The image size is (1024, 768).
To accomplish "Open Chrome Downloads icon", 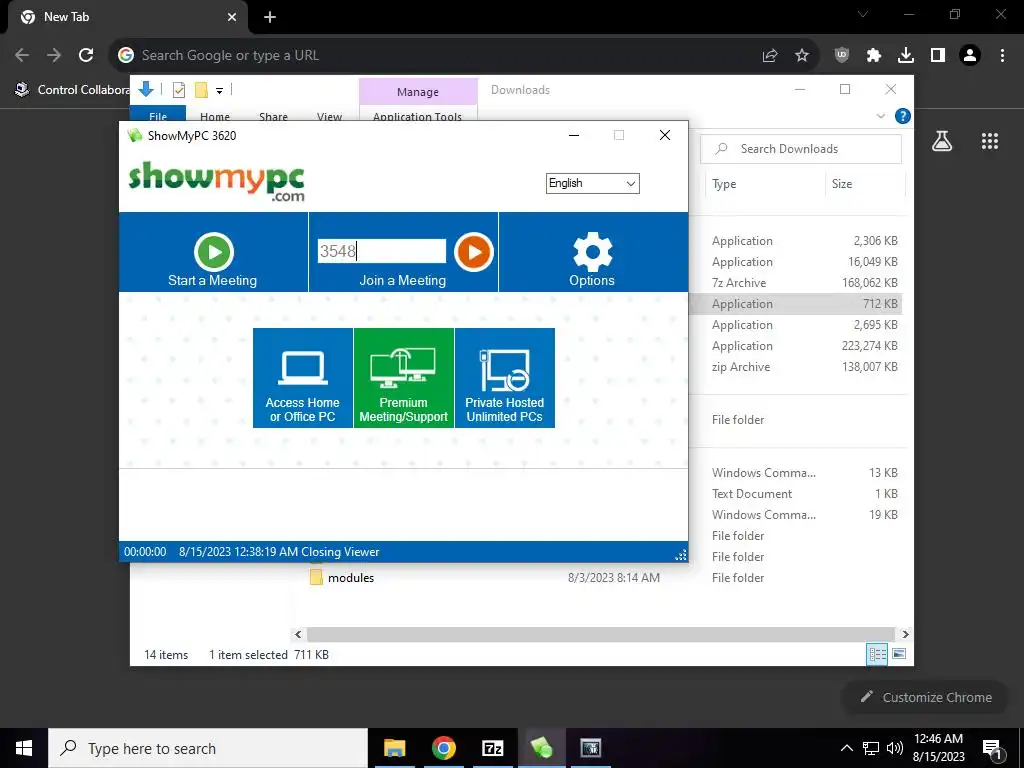I will (x=906, y=56).
